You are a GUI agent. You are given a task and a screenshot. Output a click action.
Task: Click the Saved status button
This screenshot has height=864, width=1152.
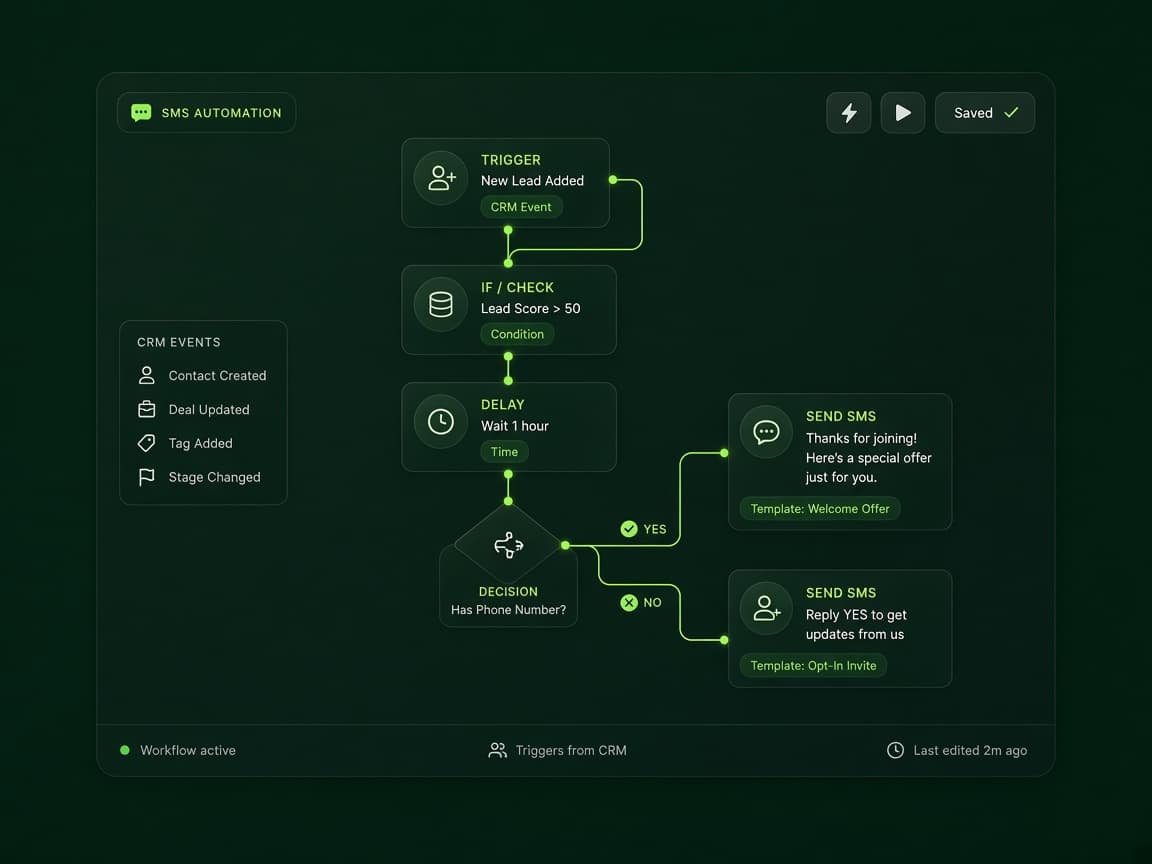pos(984,112)
